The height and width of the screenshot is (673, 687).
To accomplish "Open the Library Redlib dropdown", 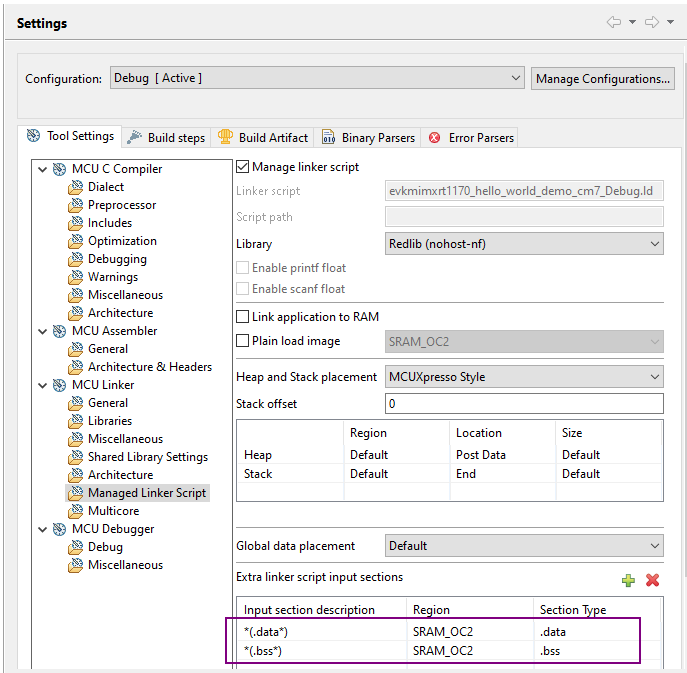I will tap(524, 244).
